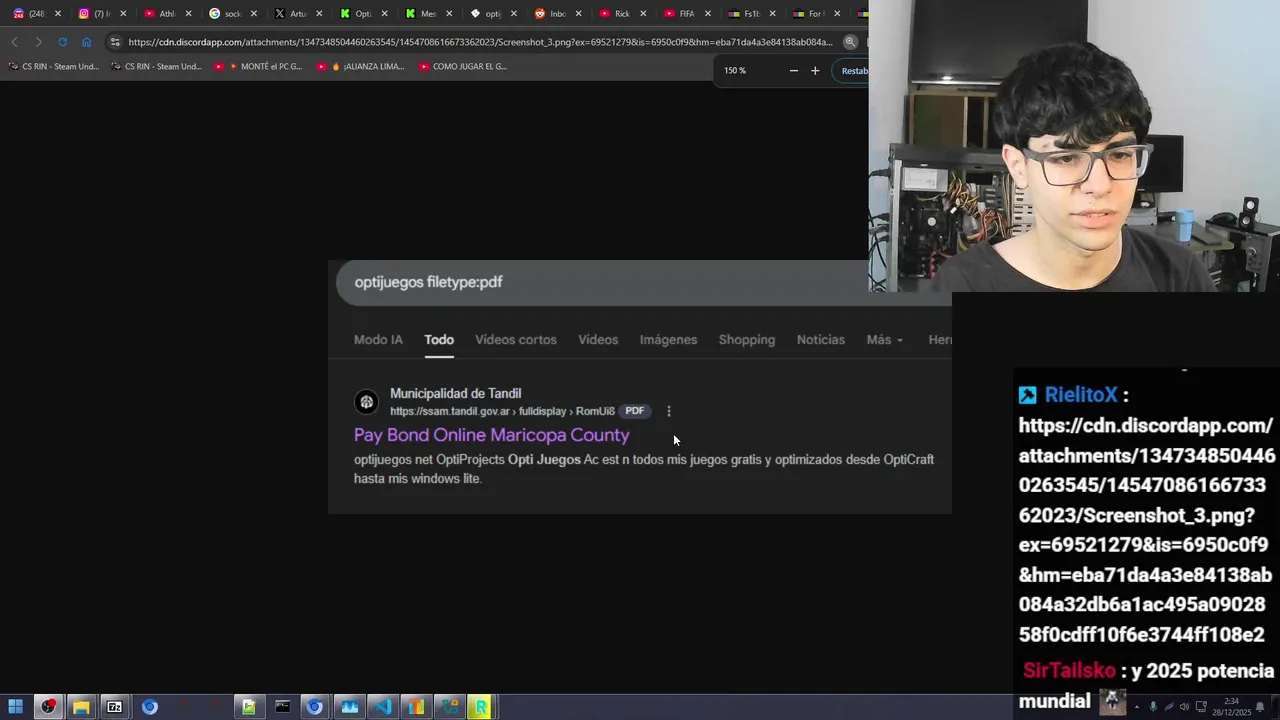Open 7-Zip from the taskbar
Image resolution: width=1280 pixels, height=720 pixels.
[x=115, y=707]
